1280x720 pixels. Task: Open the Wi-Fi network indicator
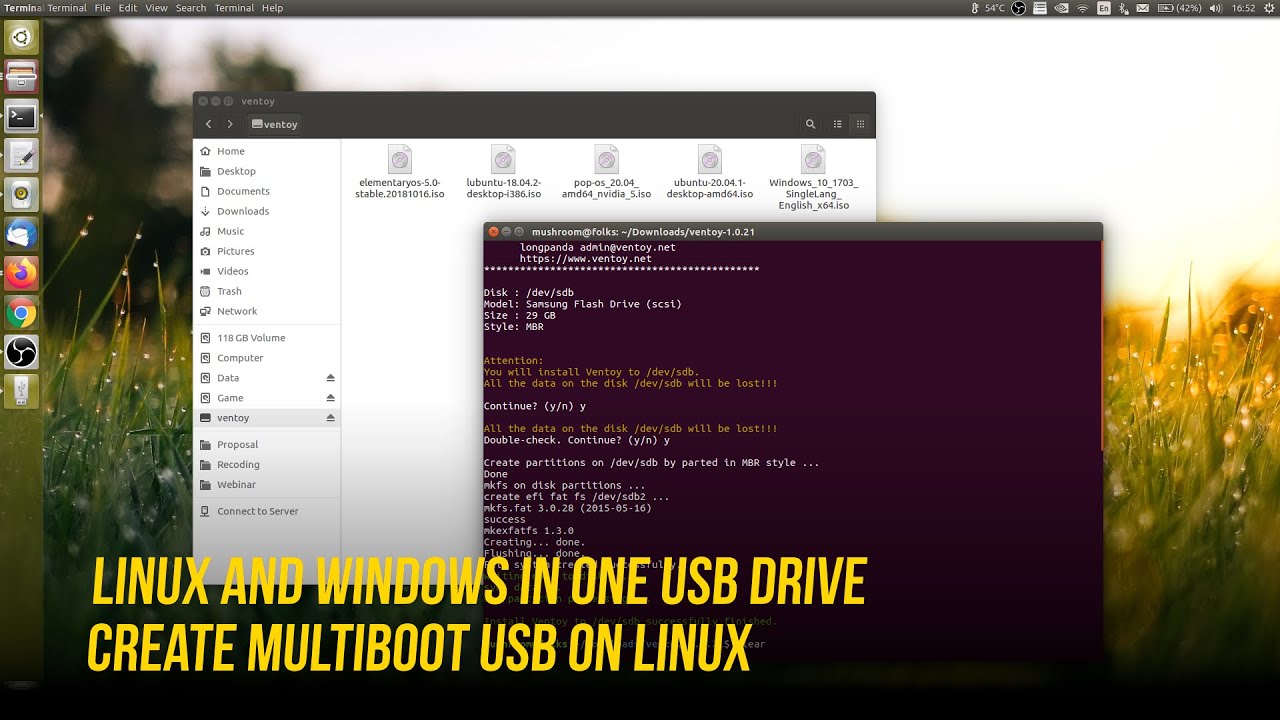tap(1082, 8)
